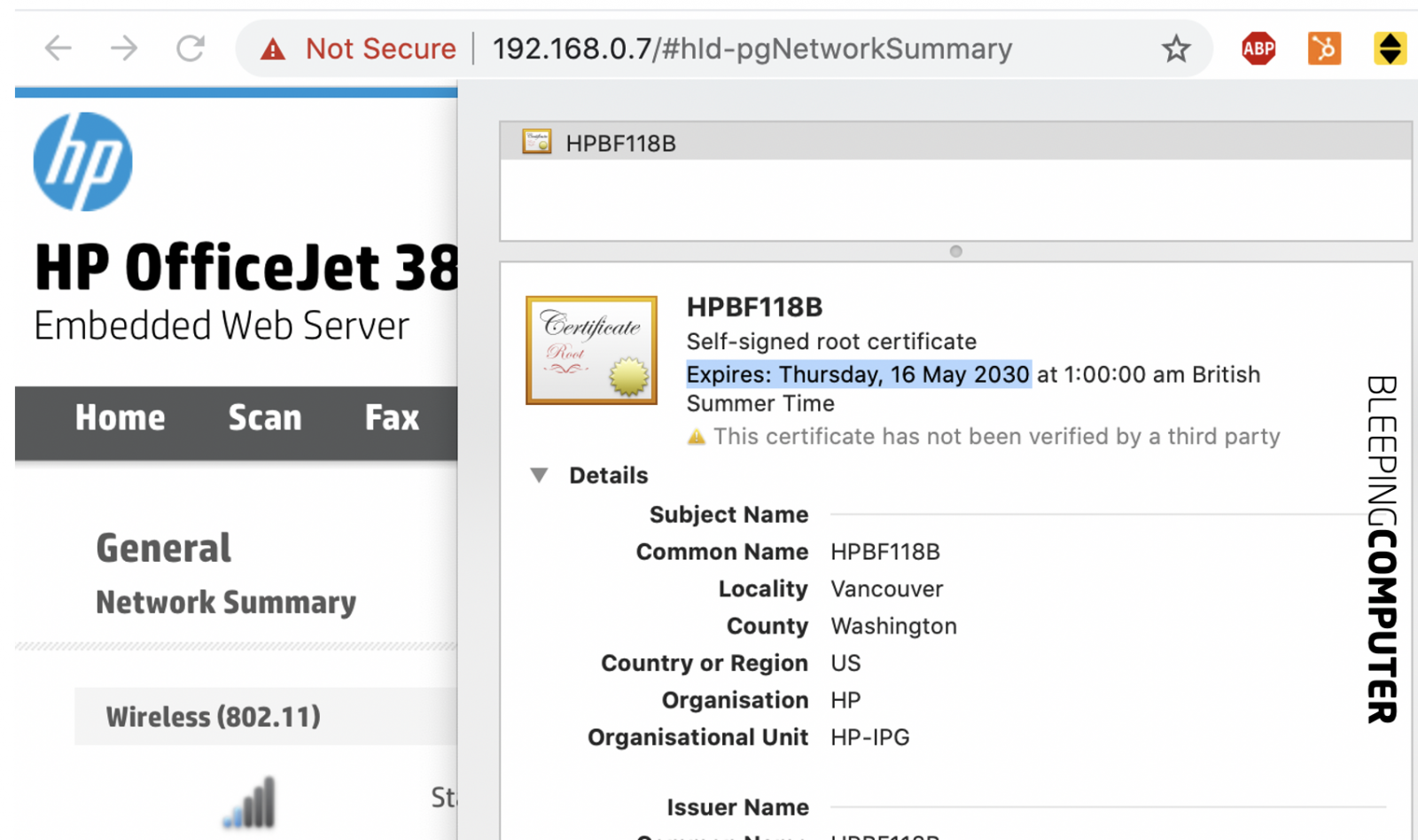Viewport: 1418px width, 840px height.
Task: Click the page reload icon
Action: point(190,49)
